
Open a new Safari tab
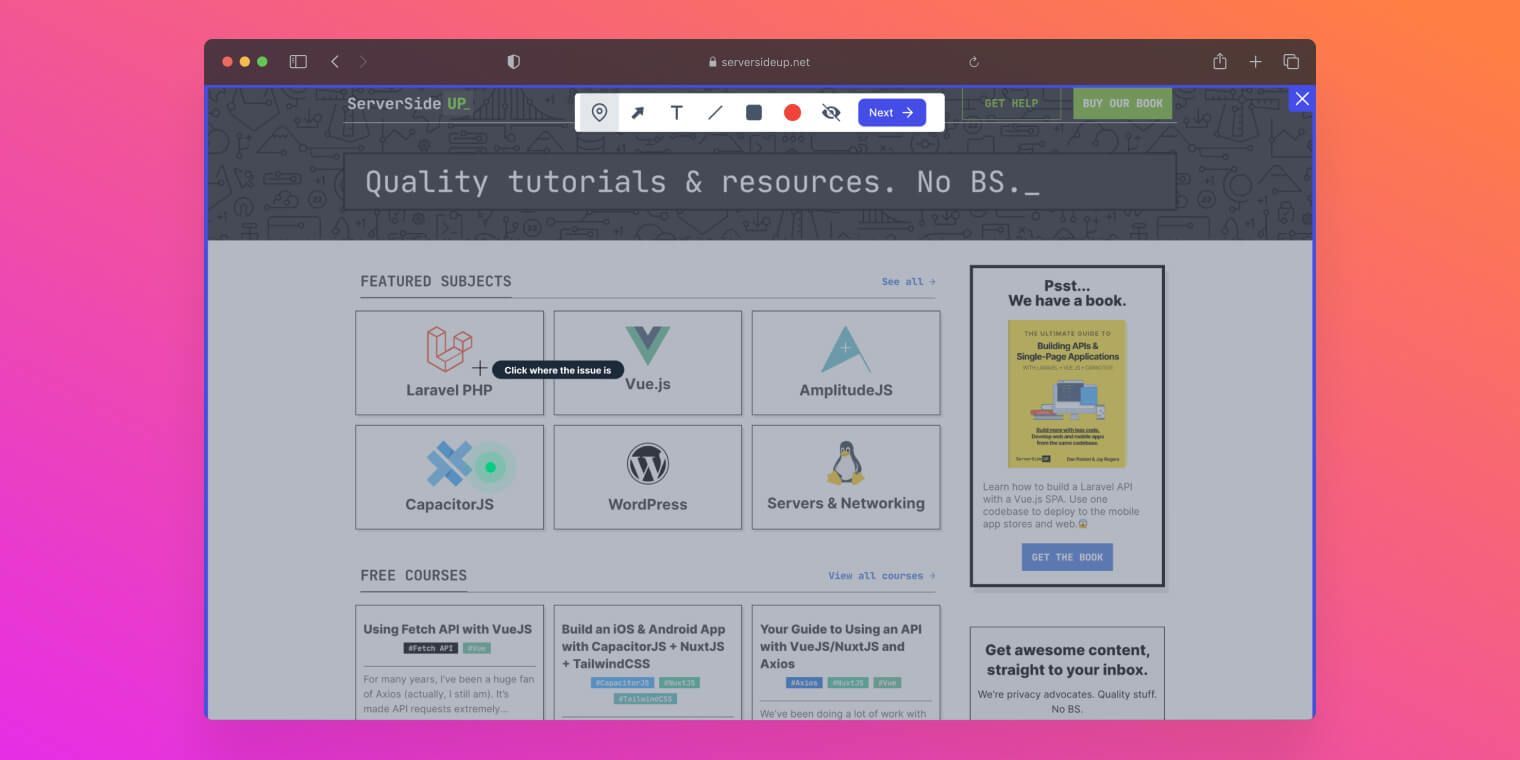(1256, 62)
